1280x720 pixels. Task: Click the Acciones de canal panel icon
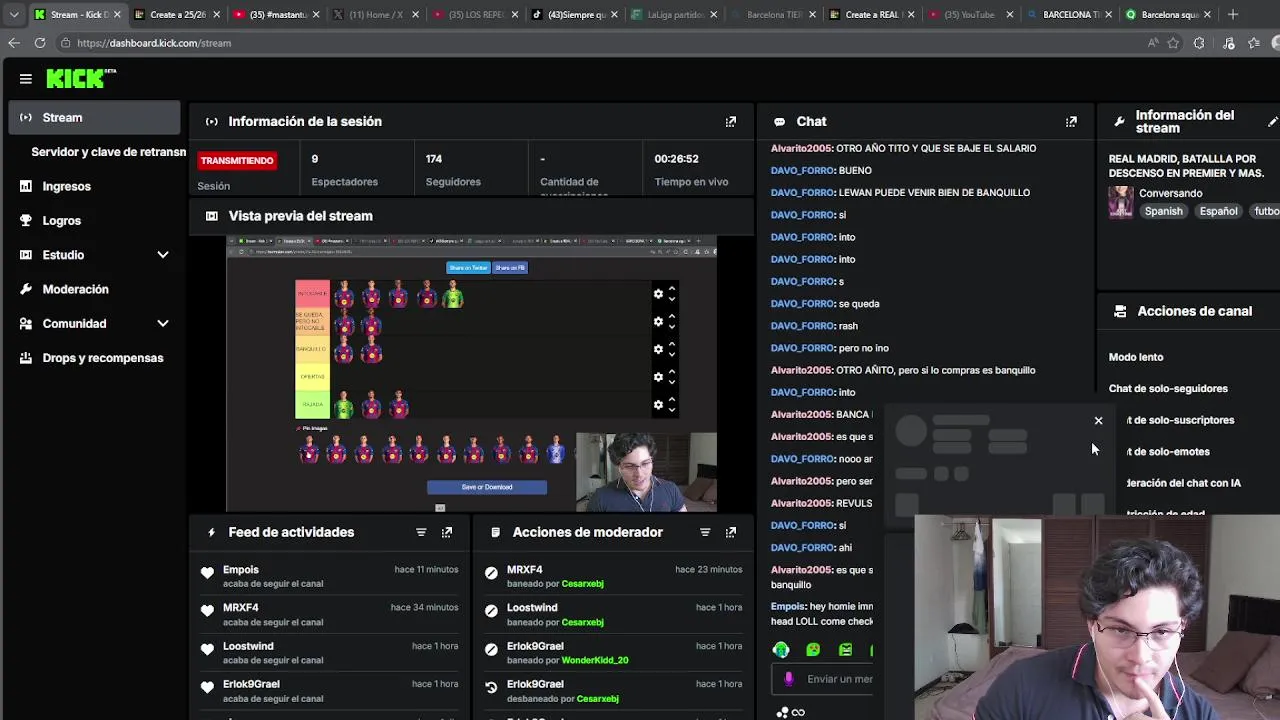1120,311
